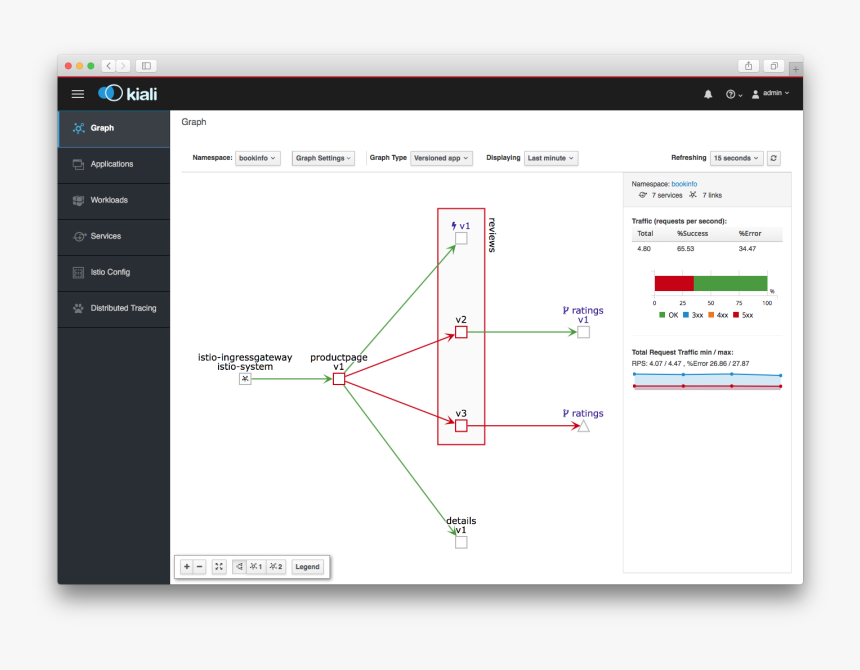This screenshot has width=860, height=670.
Task: Toggle graph display option 1 in toolbar
Action: click(x=256, y=566)
